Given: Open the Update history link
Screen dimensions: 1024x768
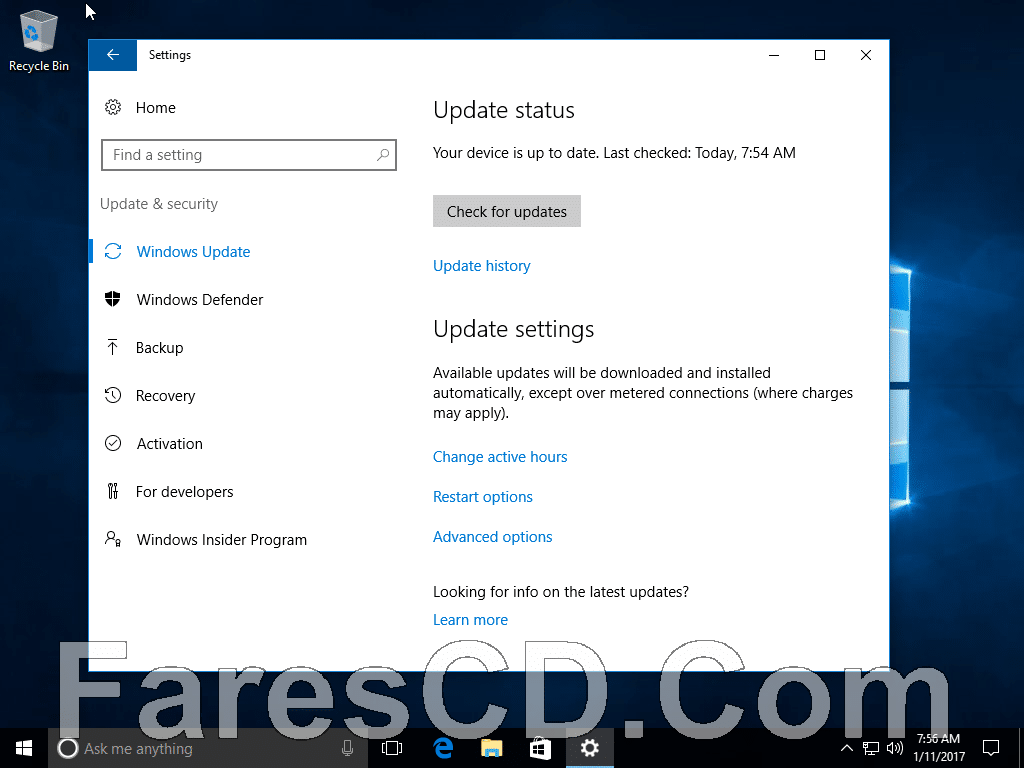Looking at the screenshot, I should (x=481, y=266).
